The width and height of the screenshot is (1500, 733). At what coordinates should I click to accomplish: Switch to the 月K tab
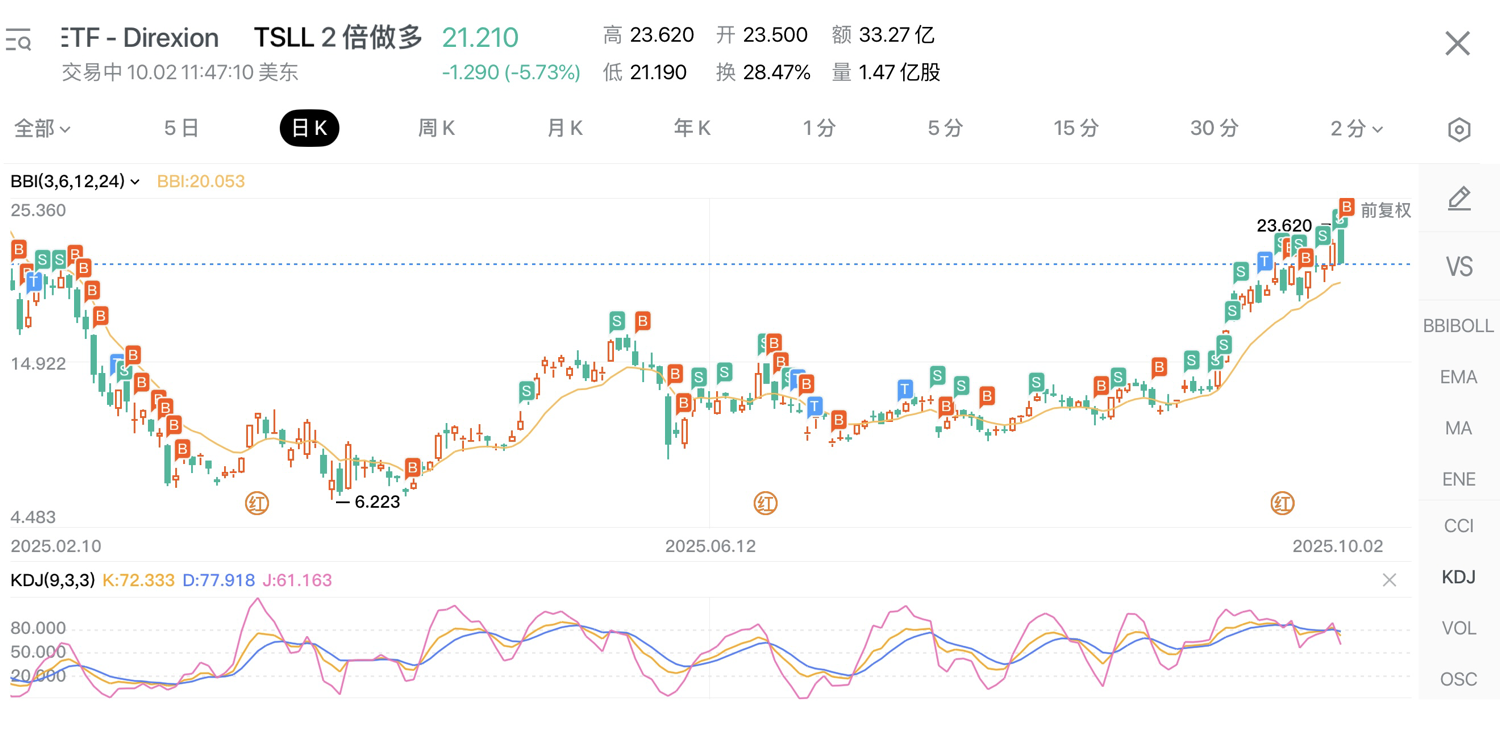[x=564, y=129]
